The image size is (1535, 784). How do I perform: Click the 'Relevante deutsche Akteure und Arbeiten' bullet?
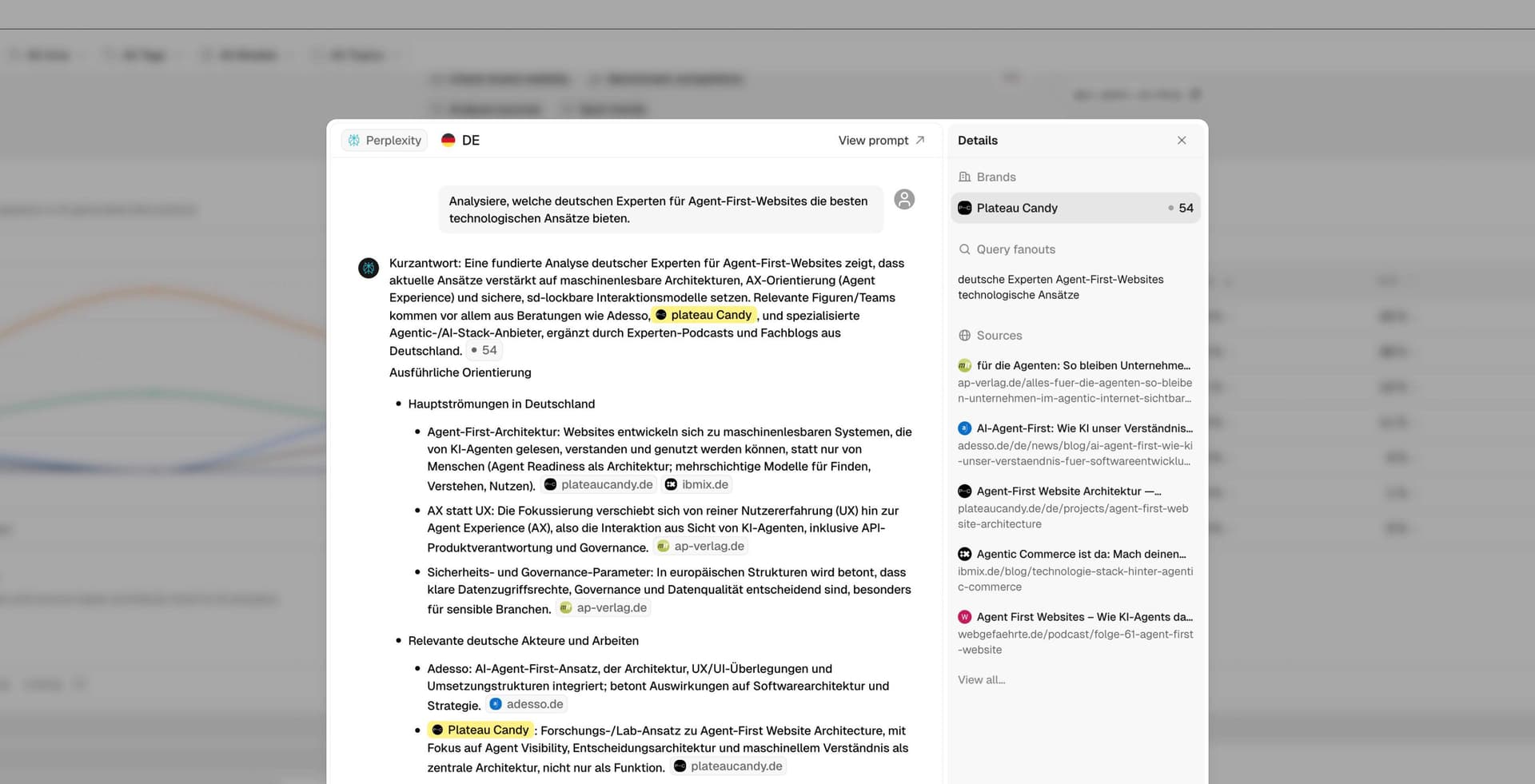click(x=524, y=641)
